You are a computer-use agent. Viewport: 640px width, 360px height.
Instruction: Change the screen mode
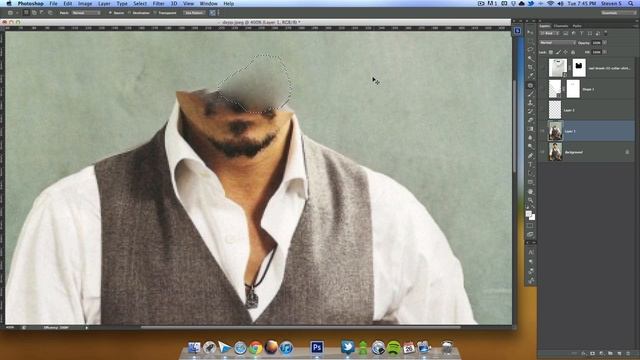click(x=530, y=235)
